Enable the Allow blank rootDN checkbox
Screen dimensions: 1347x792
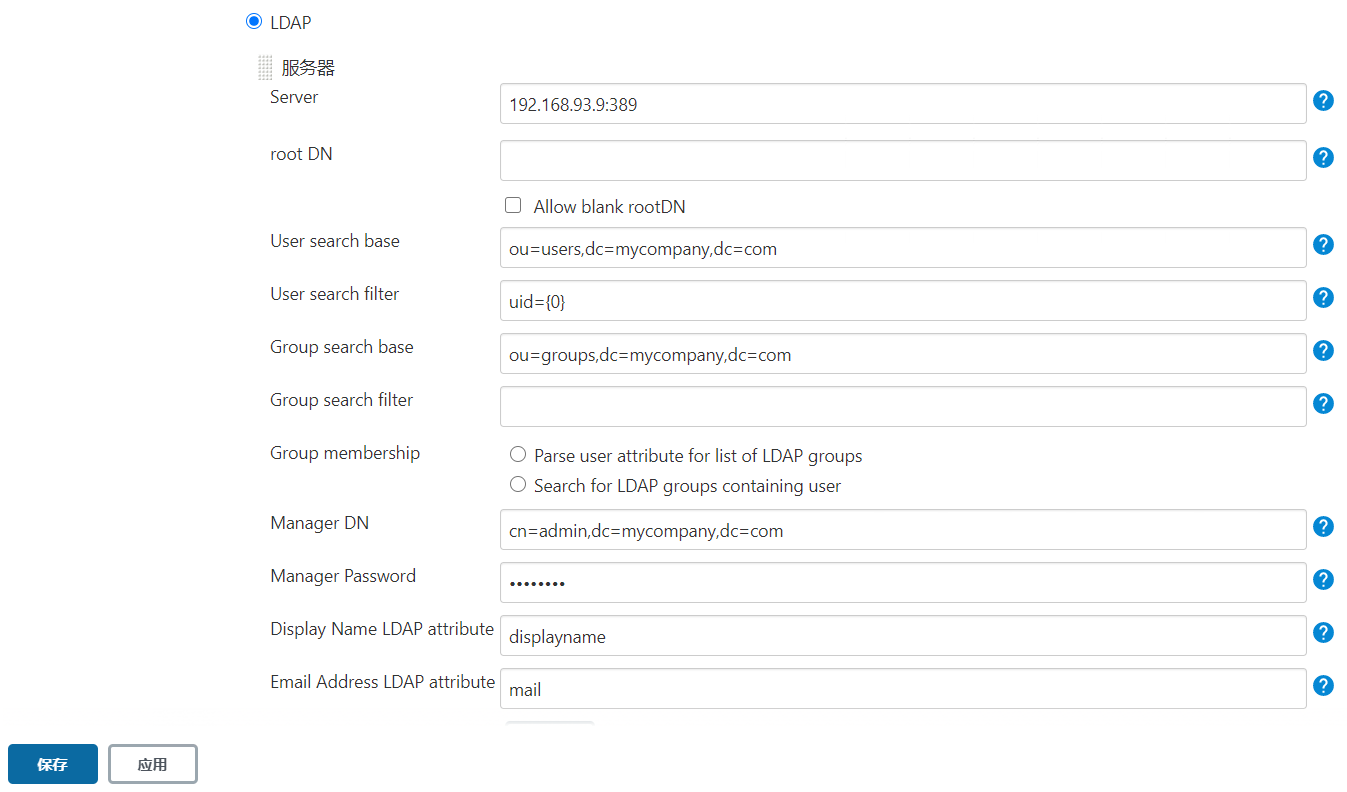tap(513, 205)
